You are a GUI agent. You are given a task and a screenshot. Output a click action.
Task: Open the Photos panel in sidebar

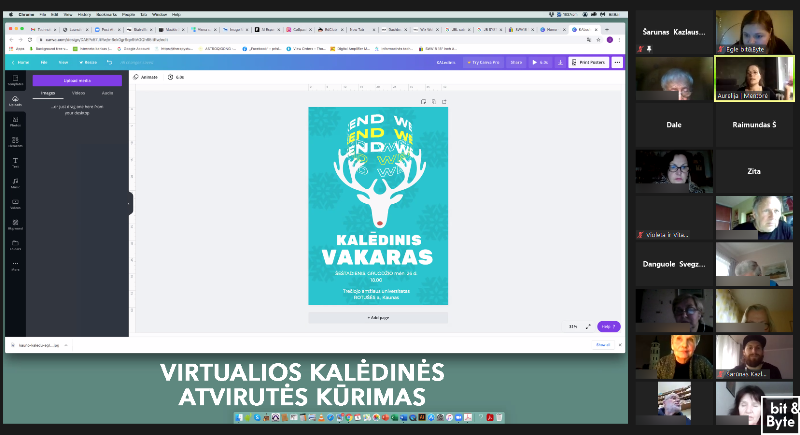tap(15, 122)
